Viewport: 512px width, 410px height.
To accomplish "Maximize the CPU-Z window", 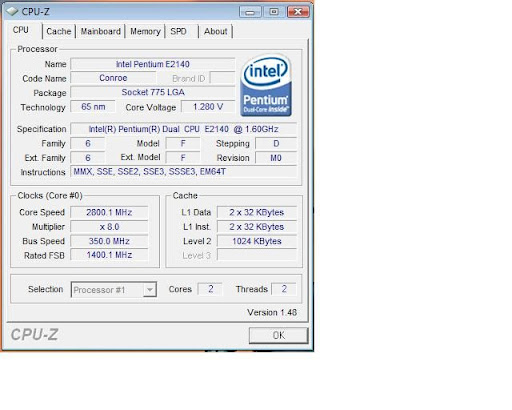I will [x=274, y=12].
